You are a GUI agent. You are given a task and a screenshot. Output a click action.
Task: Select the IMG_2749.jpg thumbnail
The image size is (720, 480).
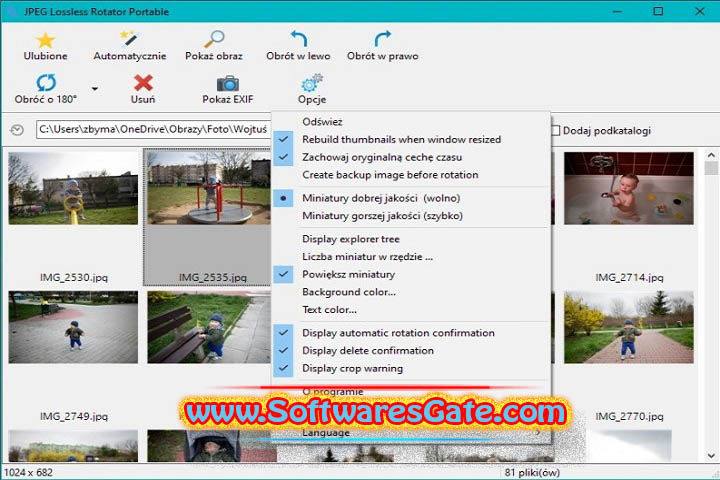73,327
